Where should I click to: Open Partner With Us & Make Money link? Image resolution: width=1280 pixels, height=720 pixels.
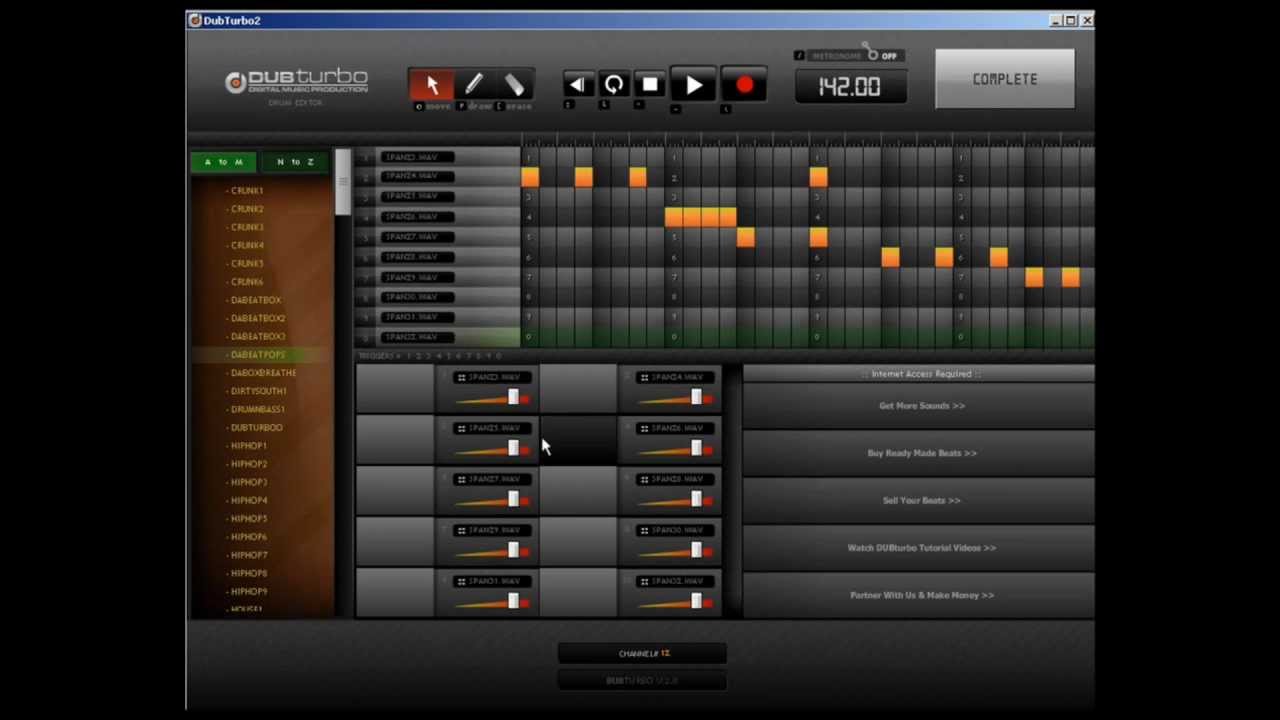click(921, 595)
